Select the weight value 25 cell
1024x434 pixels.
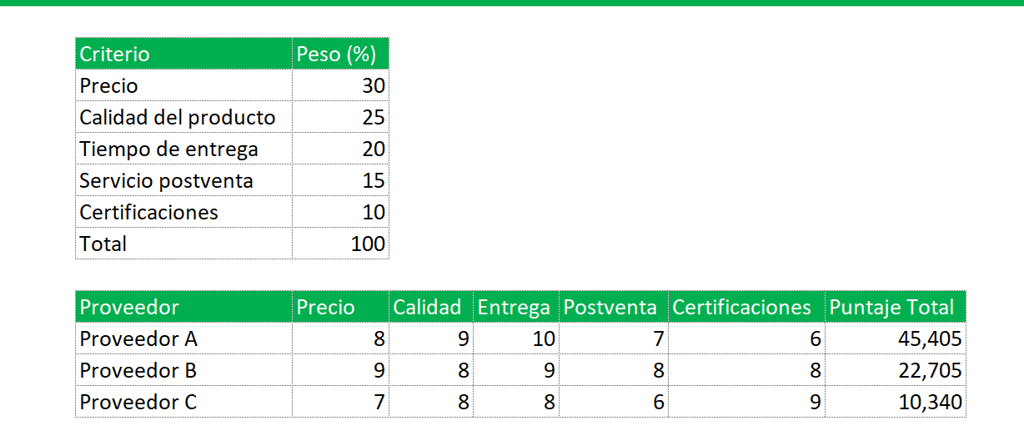pyautogui.click(x=340, y=118)
